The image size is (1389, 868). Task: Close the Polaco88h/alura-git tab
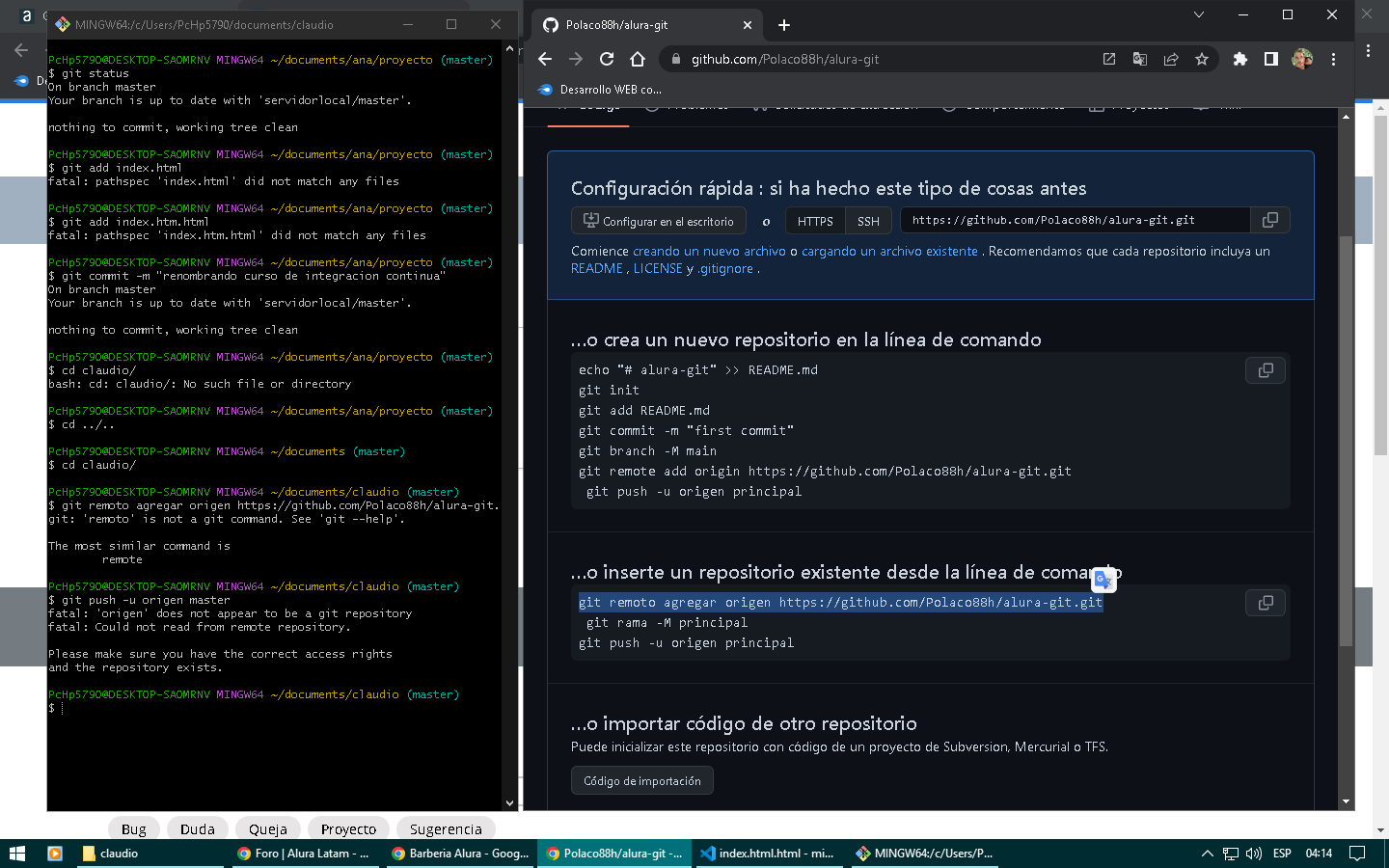(x=747, y=25)
